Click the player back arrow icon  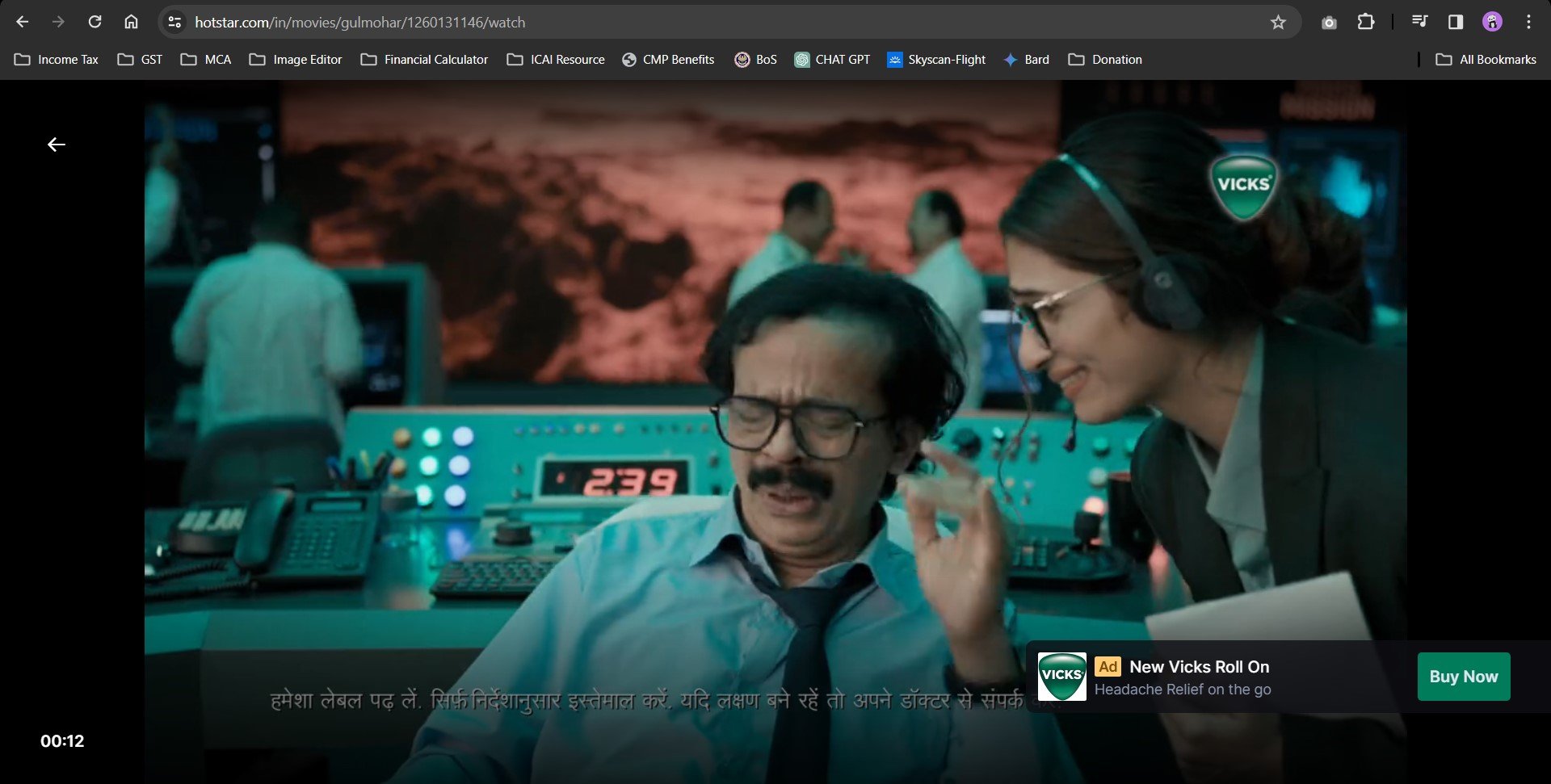[x=57, y=145]
